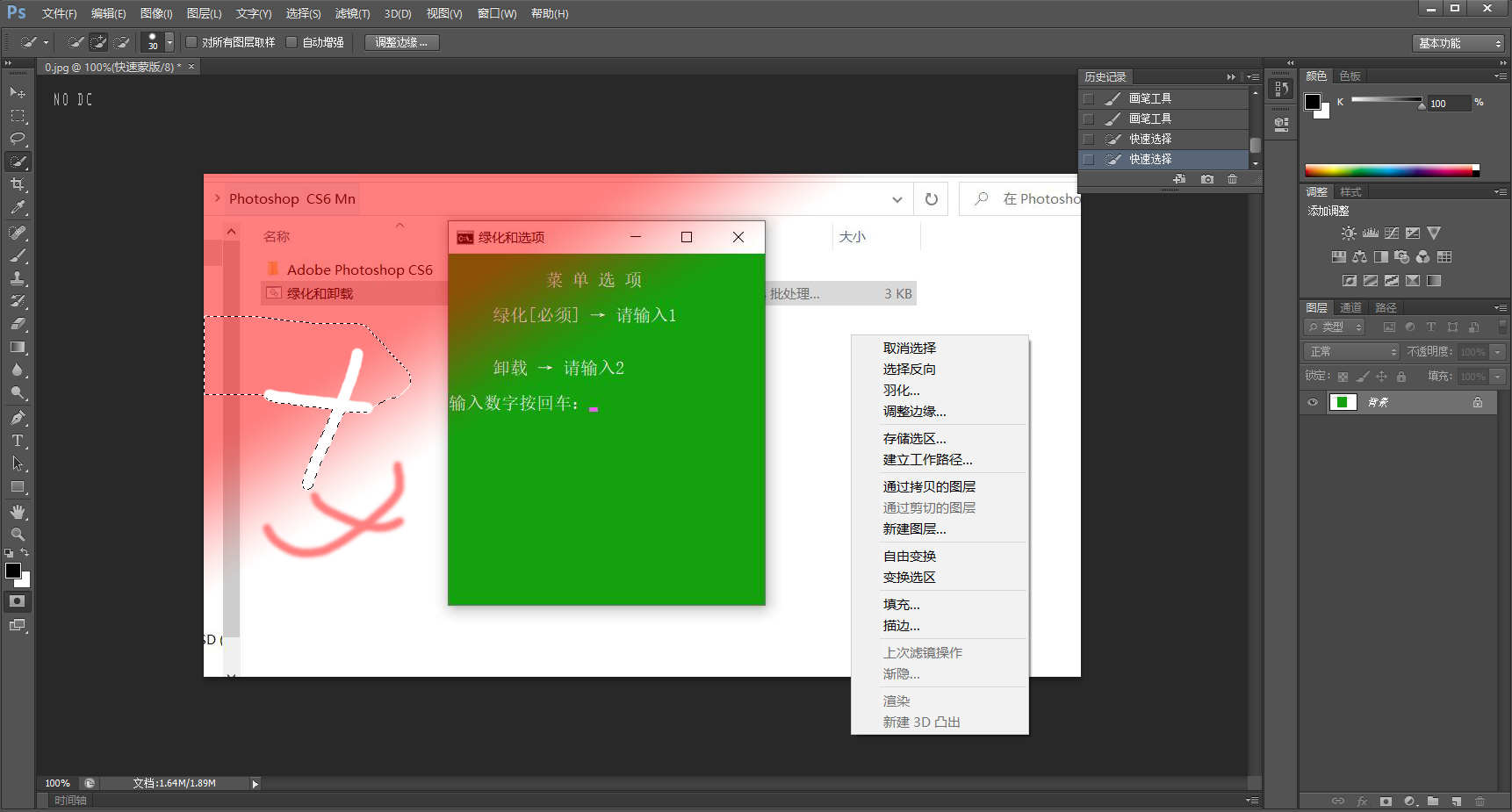Select the Rectangular Marquee tool

[18, 116]
